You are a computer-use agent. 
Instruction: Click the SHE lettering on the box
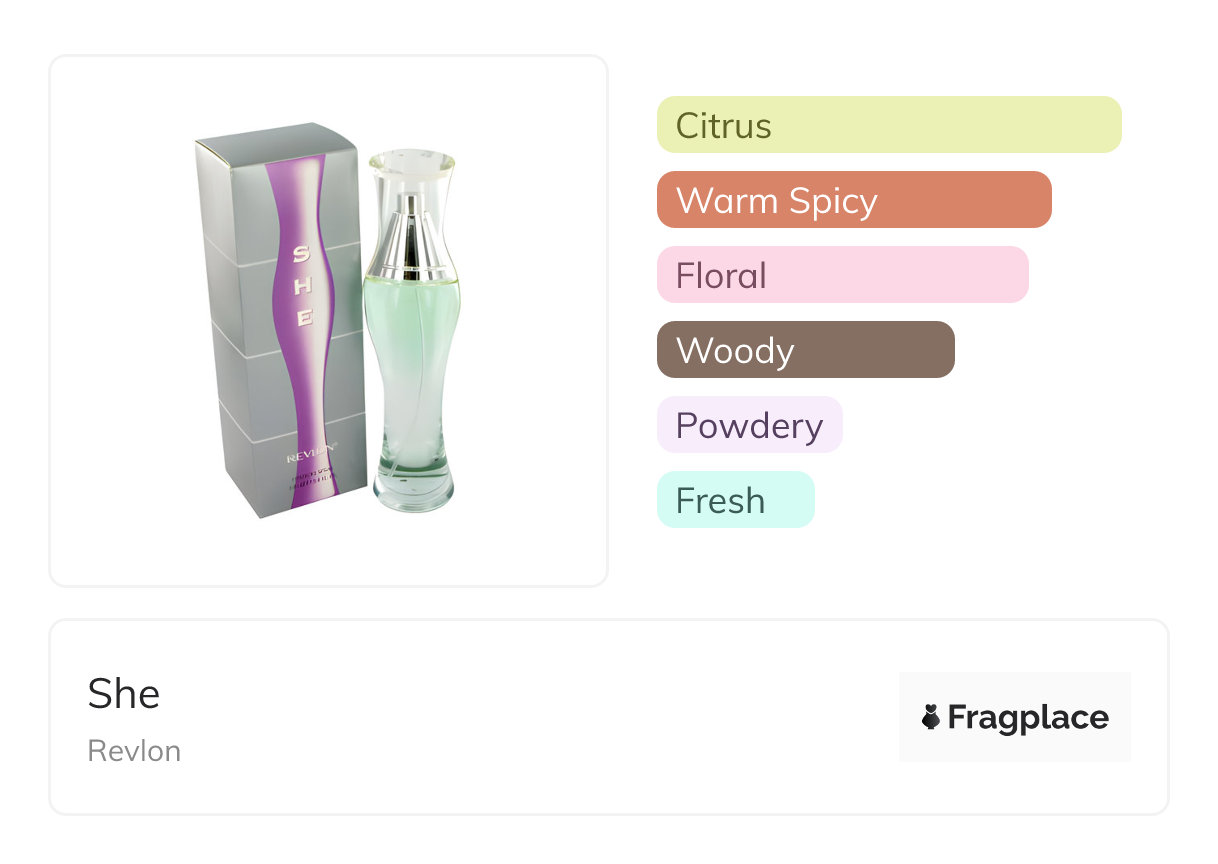pos(302,287)
